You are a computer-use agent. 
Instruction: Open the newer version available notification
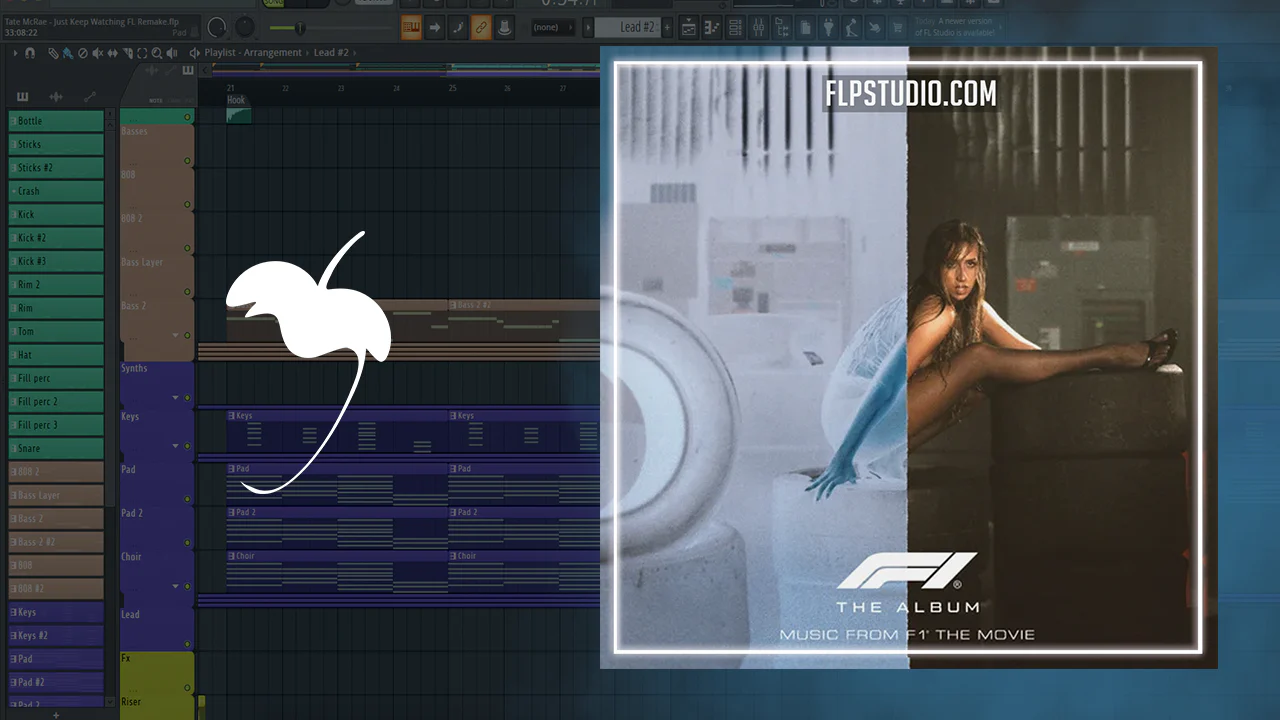[x=954, y=27]
